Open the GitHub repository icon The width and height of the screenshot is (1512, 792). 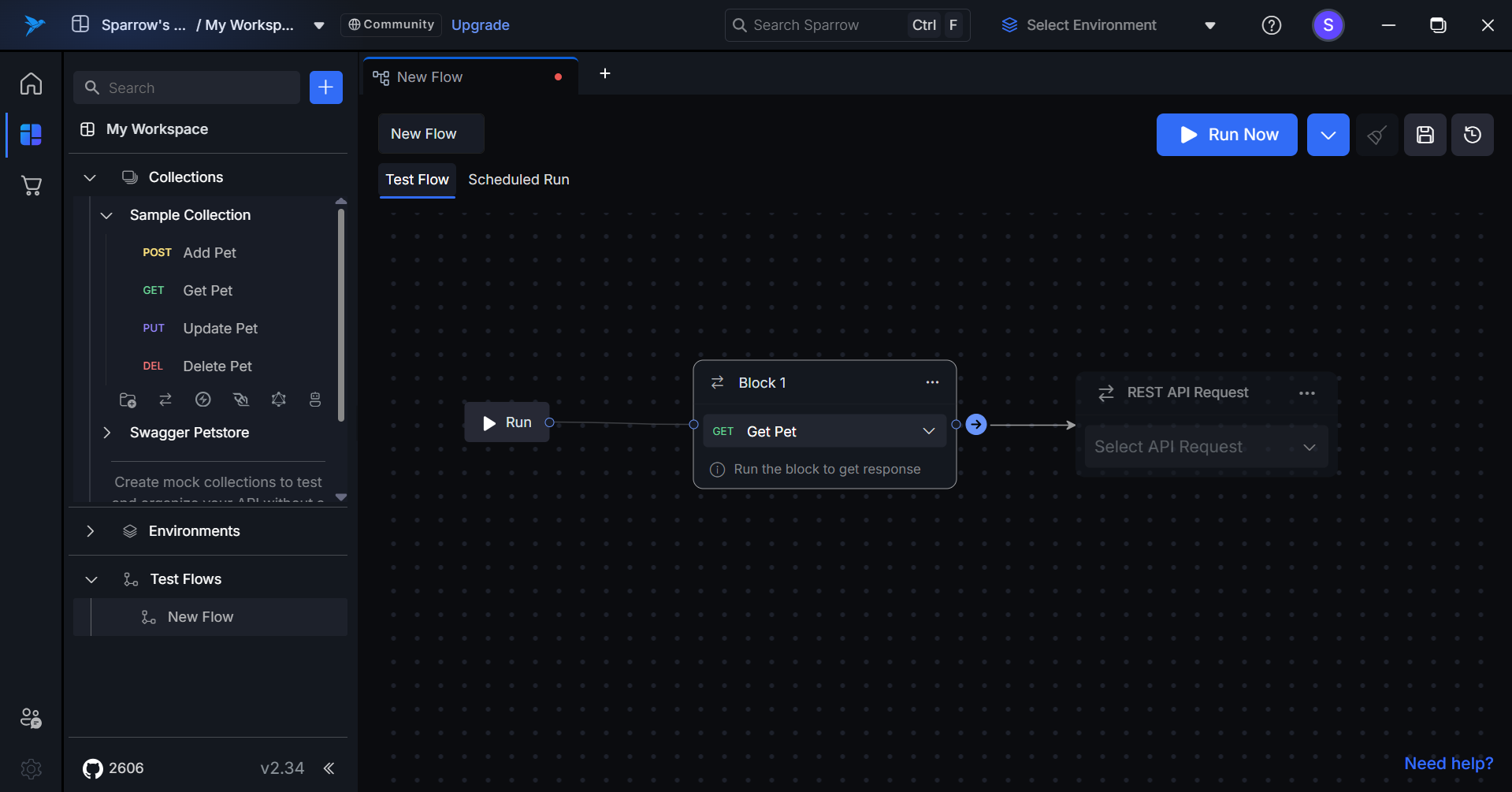click(x=93, y=768)
